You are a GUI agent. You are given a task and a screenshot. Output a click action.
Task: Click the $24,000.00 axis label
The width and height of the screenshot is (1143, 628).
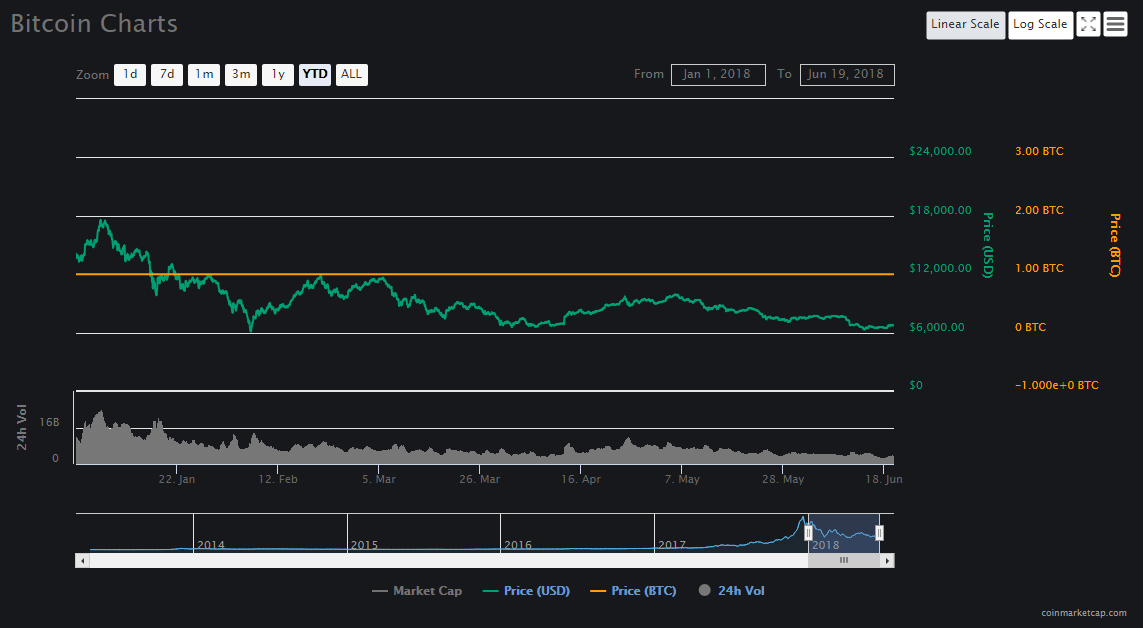940,152
